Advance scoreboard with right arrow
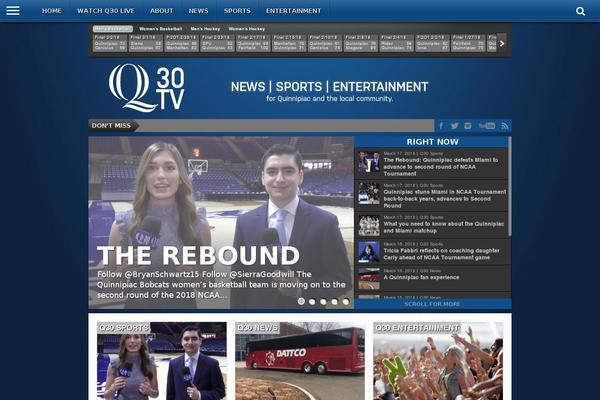600x400 pixels. tap(502, 44)
